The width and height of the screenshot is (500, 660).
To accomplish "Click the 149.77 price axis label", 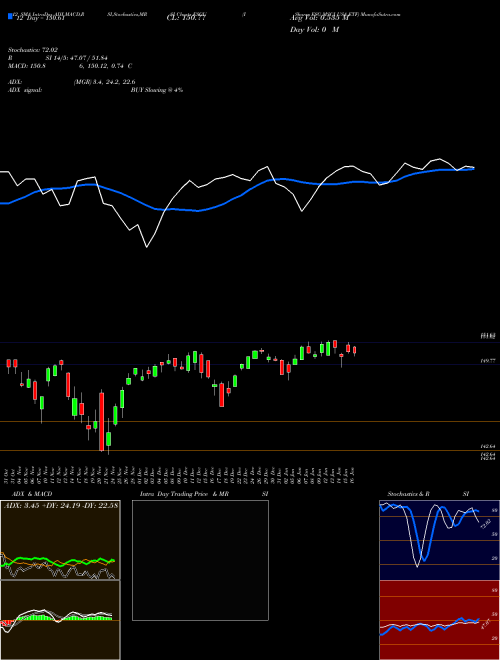I will coord(488,361).
